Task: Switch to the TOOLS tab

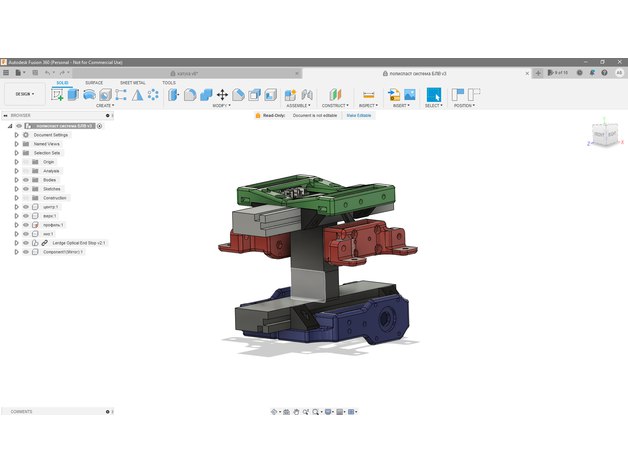Action: point(169,83)
